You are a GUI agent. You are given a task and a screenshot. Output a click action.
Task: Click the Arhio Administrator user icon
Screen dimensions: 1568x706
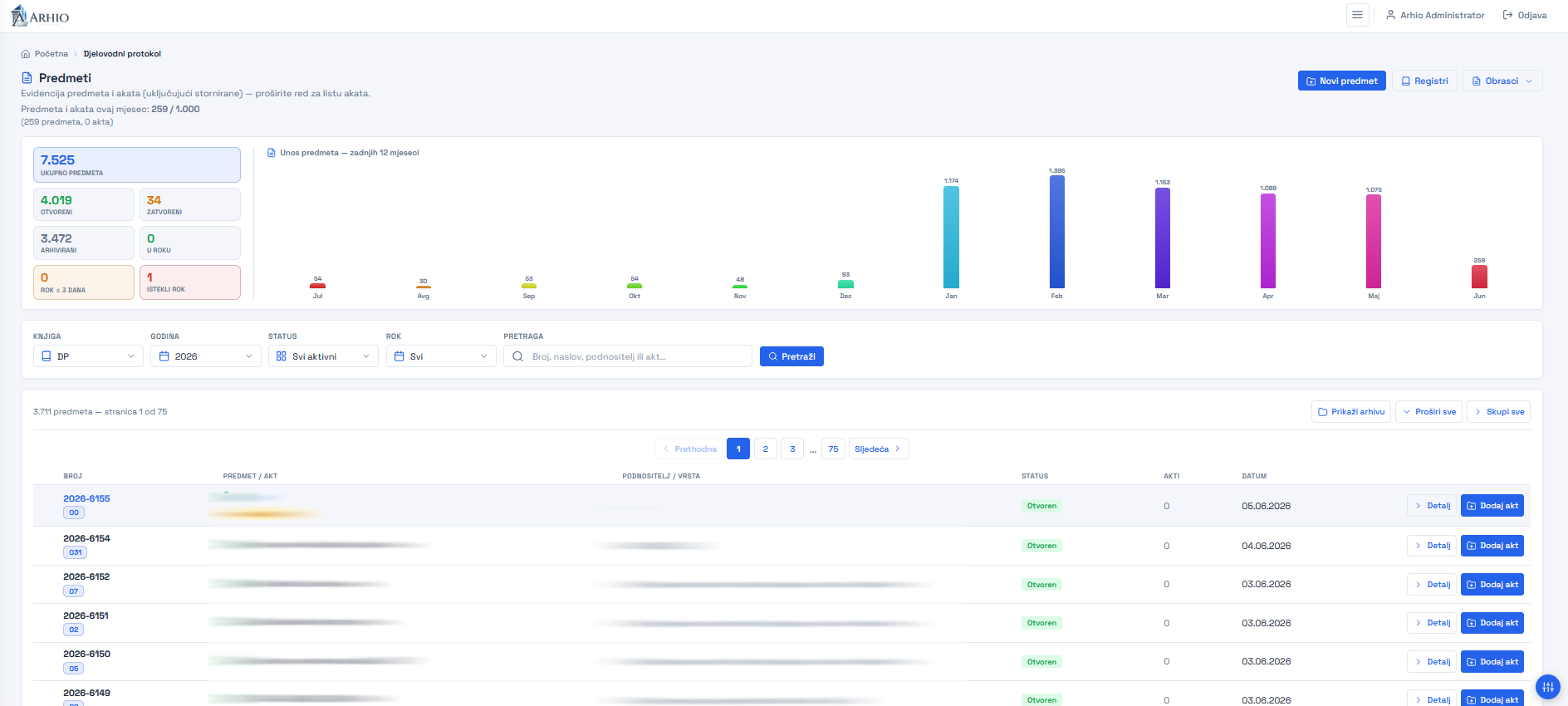coord(1390,15)
